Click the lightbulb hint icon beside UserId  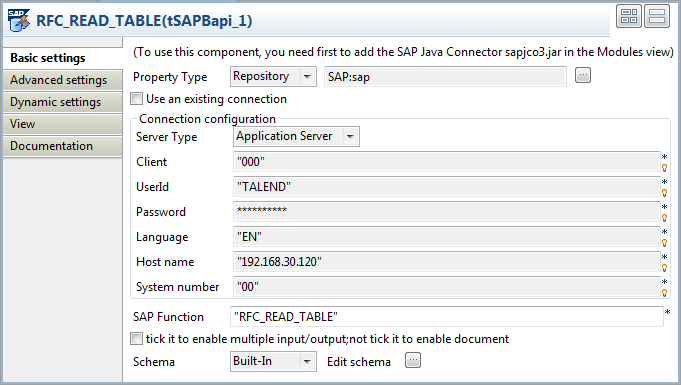[x=664, y=192]
